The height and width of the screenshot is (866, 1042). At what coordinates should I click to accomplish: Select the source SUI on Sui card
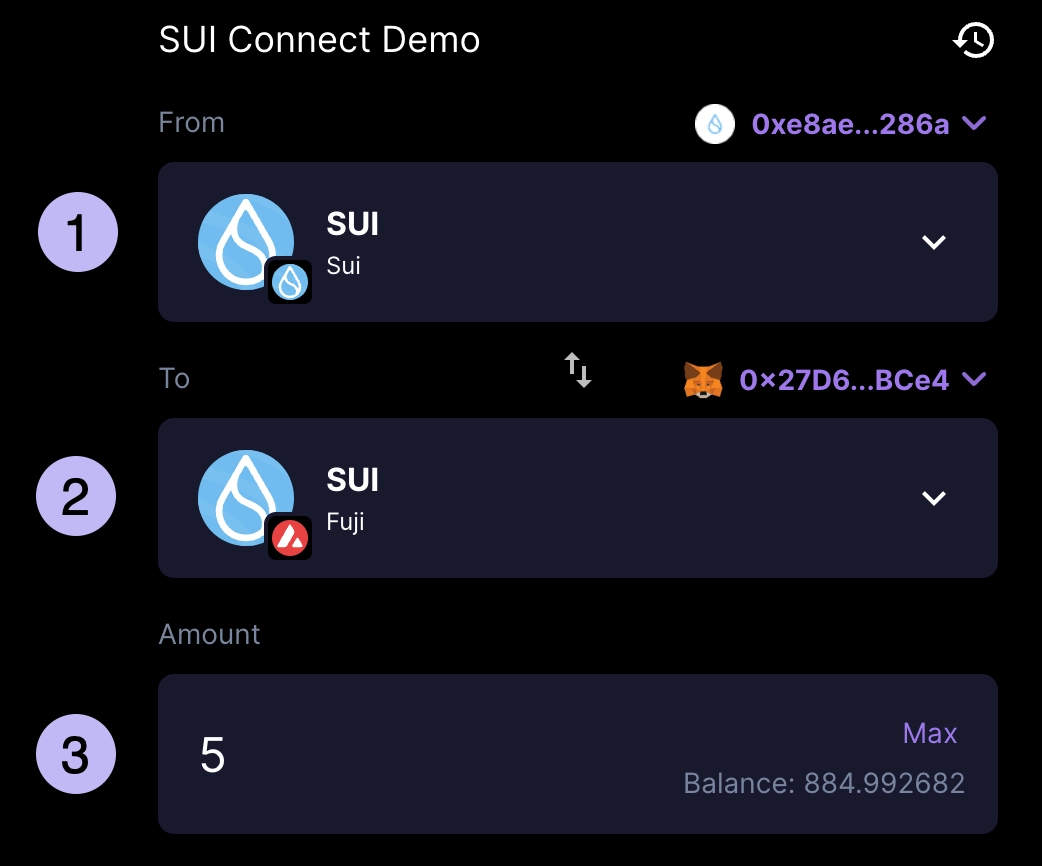(x=577, y=242)
